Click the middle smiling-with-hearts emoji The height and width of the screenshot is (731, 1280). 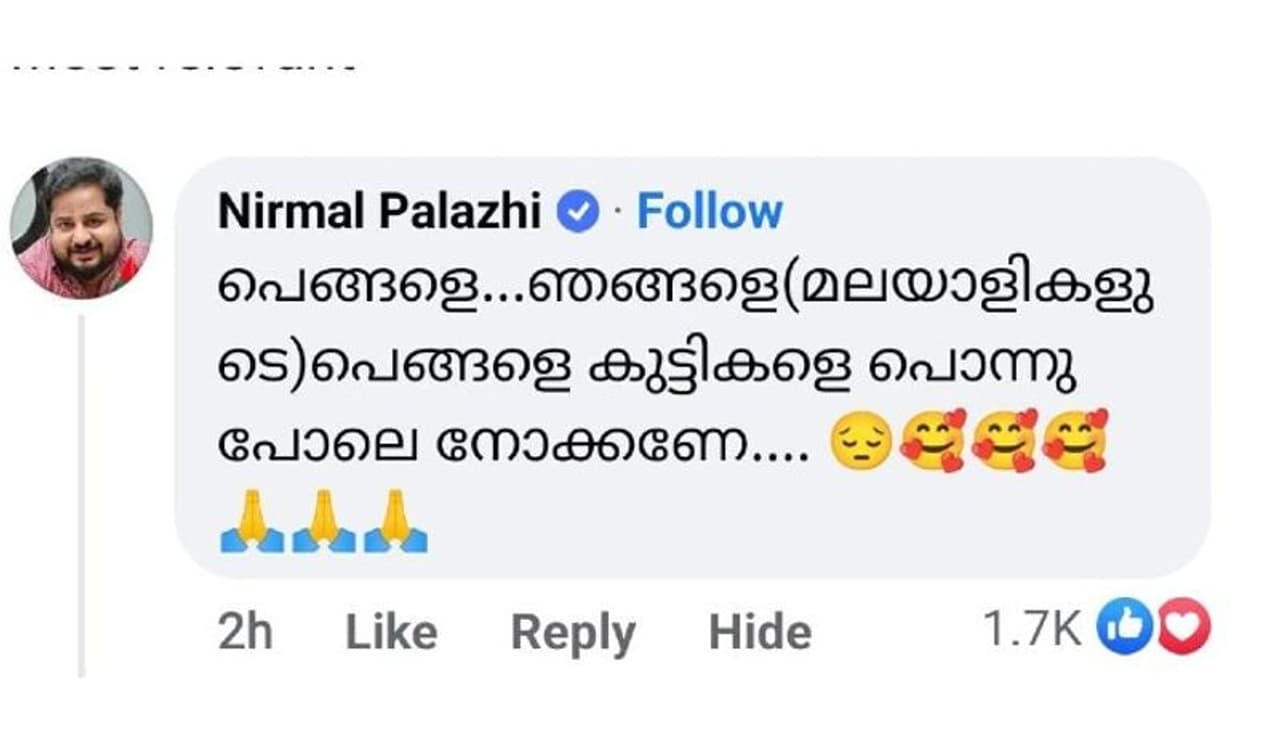click(x=1003, y=439)
